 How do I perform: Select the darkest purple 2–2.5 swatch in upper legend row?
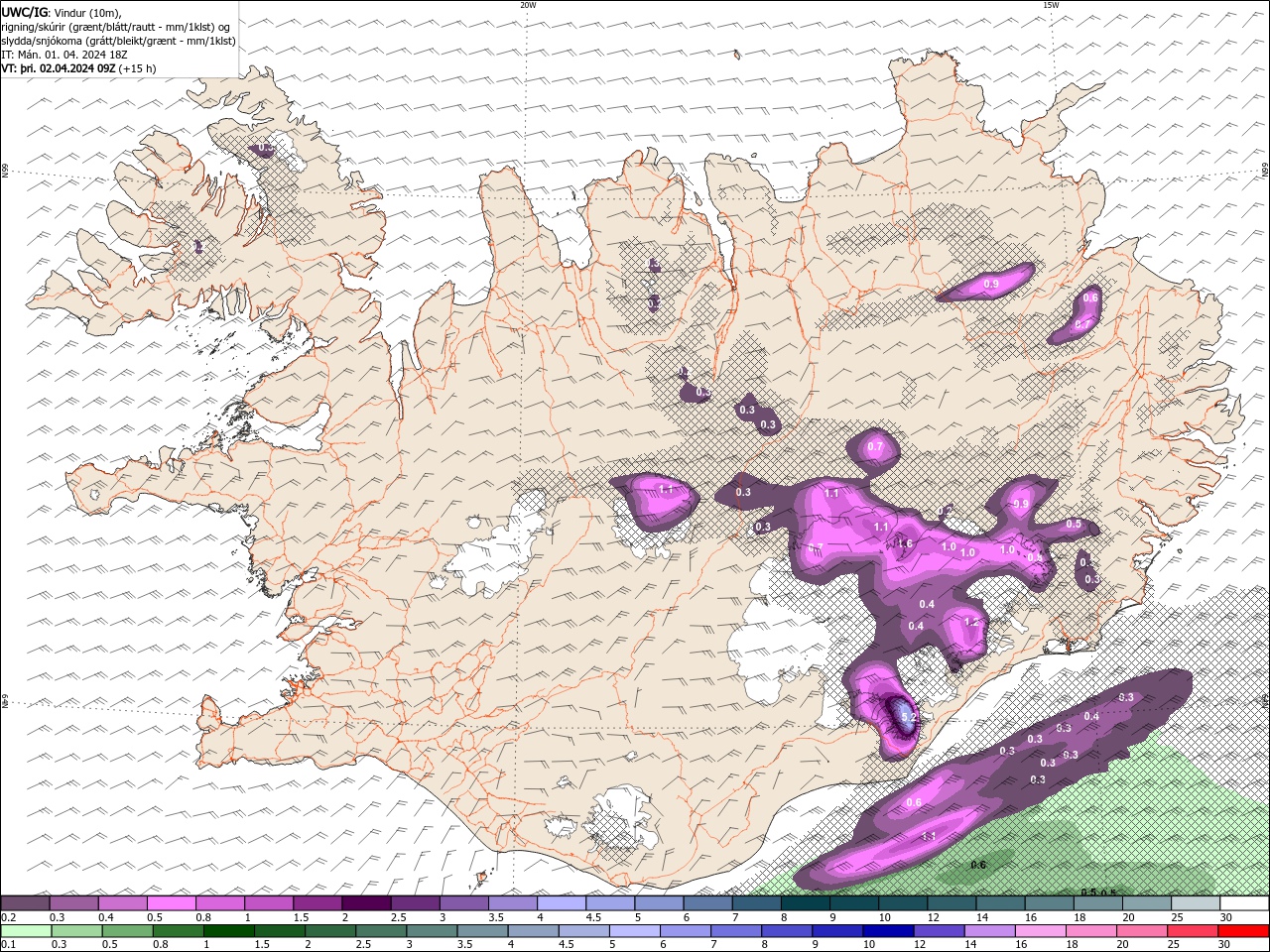pos(366,903)
